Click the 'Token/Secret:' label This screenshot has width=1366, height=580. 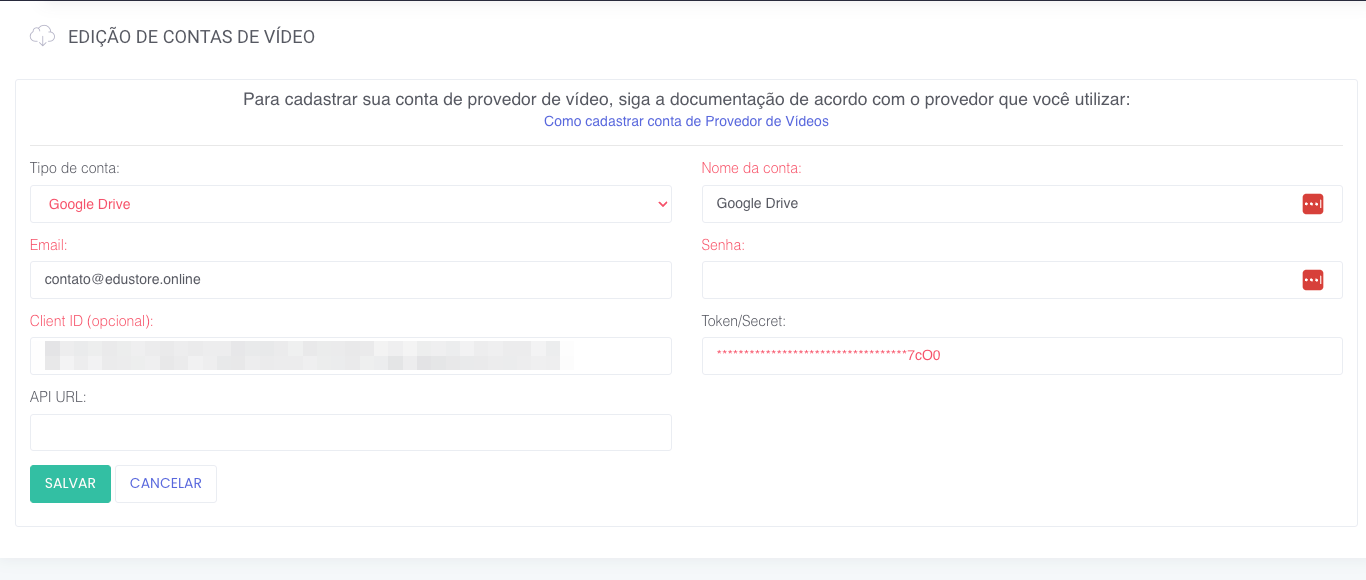[x=744, y=321]
